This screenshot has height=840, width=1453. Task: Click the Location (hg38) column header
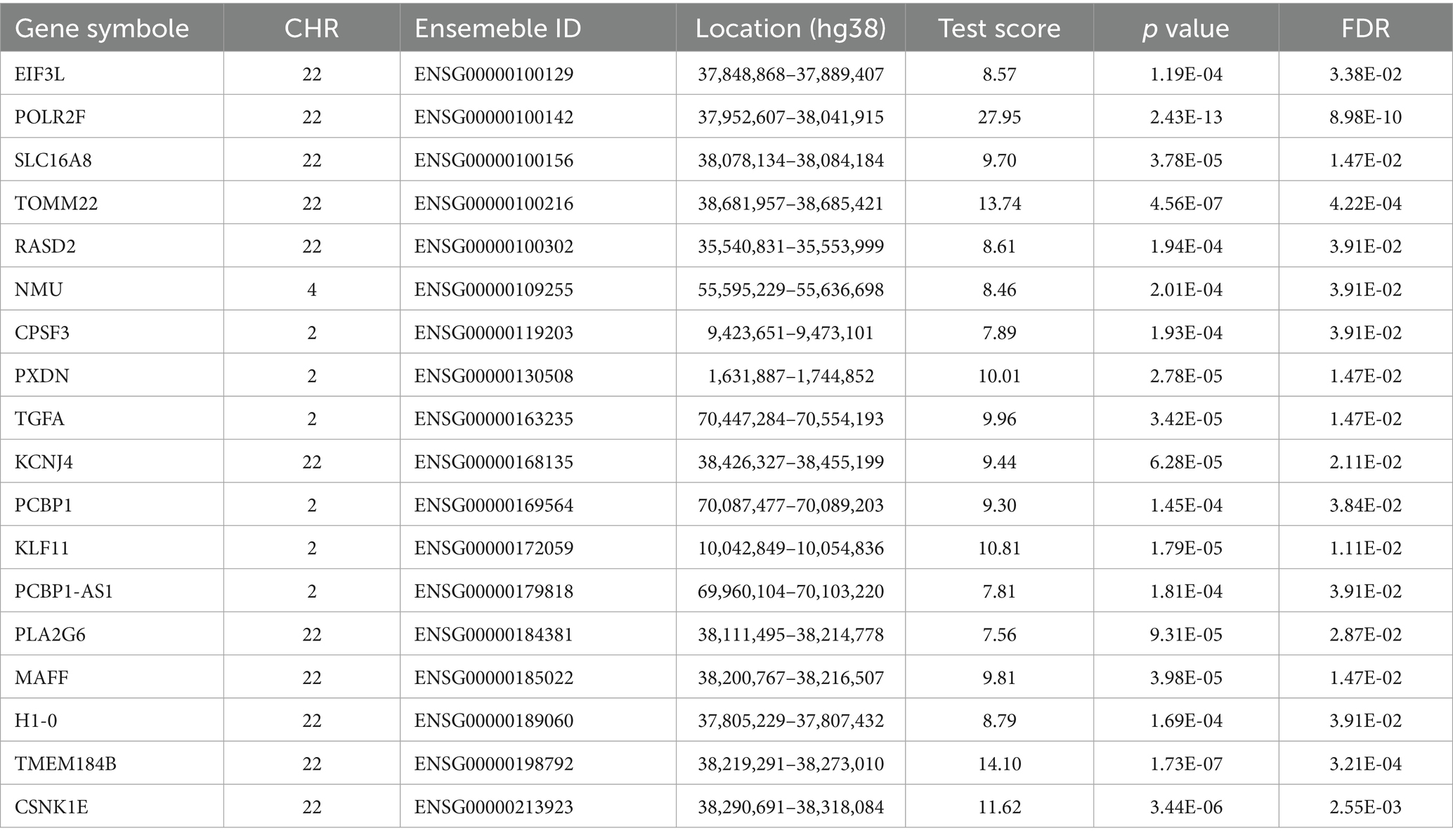tap(790, 28)
